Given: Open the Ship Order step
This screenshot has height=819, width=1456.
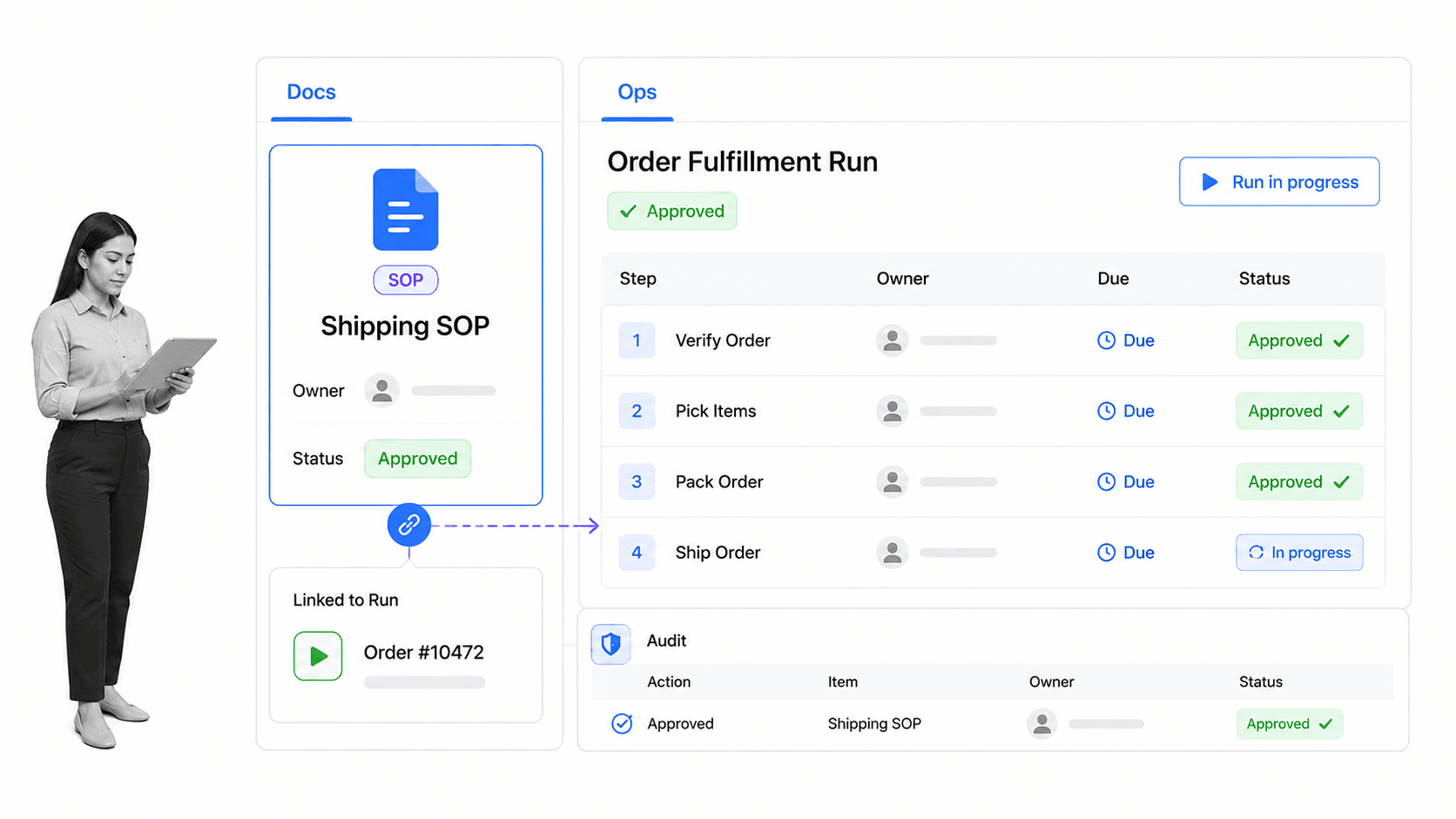Looking at the screenshot, I should (x=718, y=553).
